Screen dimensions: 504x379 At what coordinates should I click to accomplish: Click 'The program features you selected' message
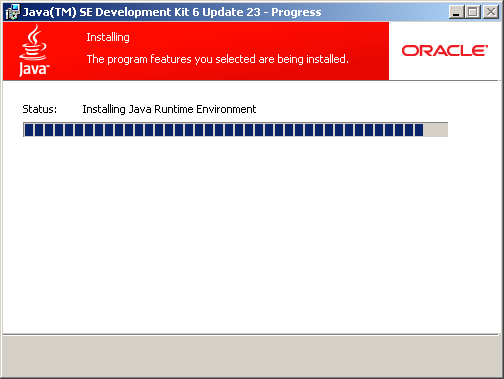pos(217,59)
